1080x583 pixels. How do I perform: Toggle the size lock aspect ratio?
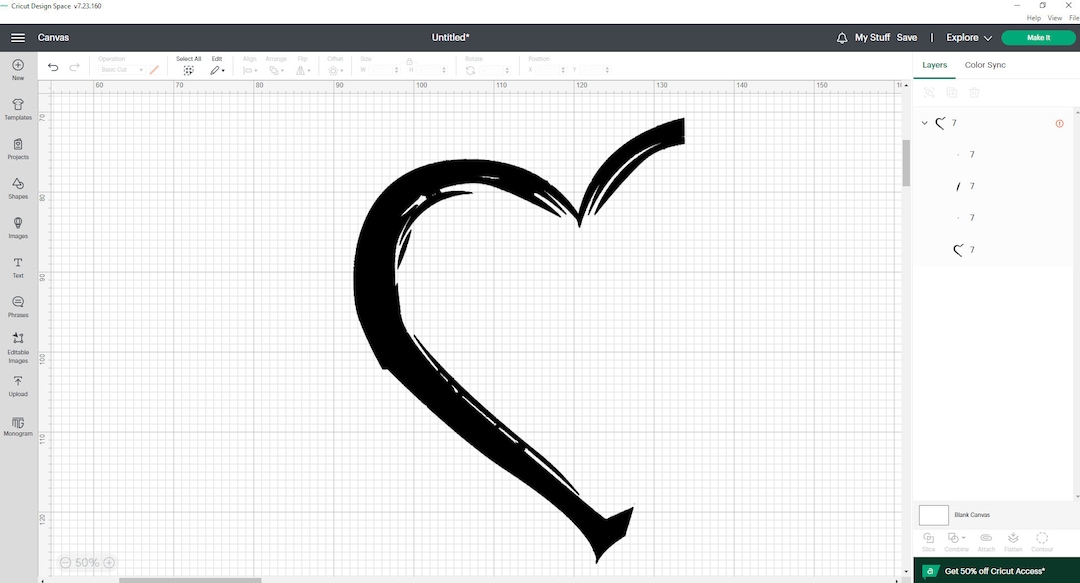409,61
